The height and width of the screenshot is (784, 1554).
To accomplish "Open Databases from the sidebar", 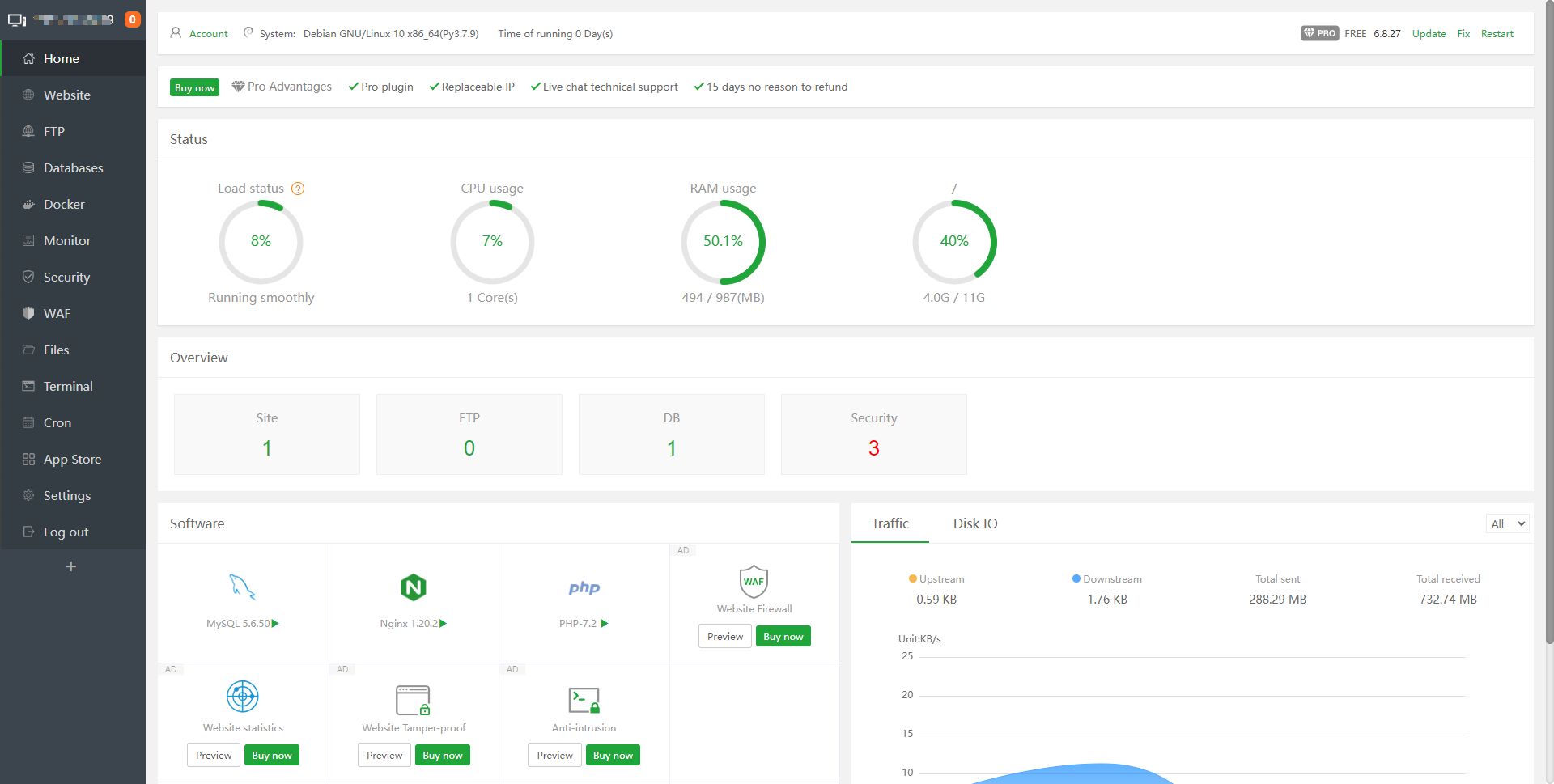I will pos(73,167).
